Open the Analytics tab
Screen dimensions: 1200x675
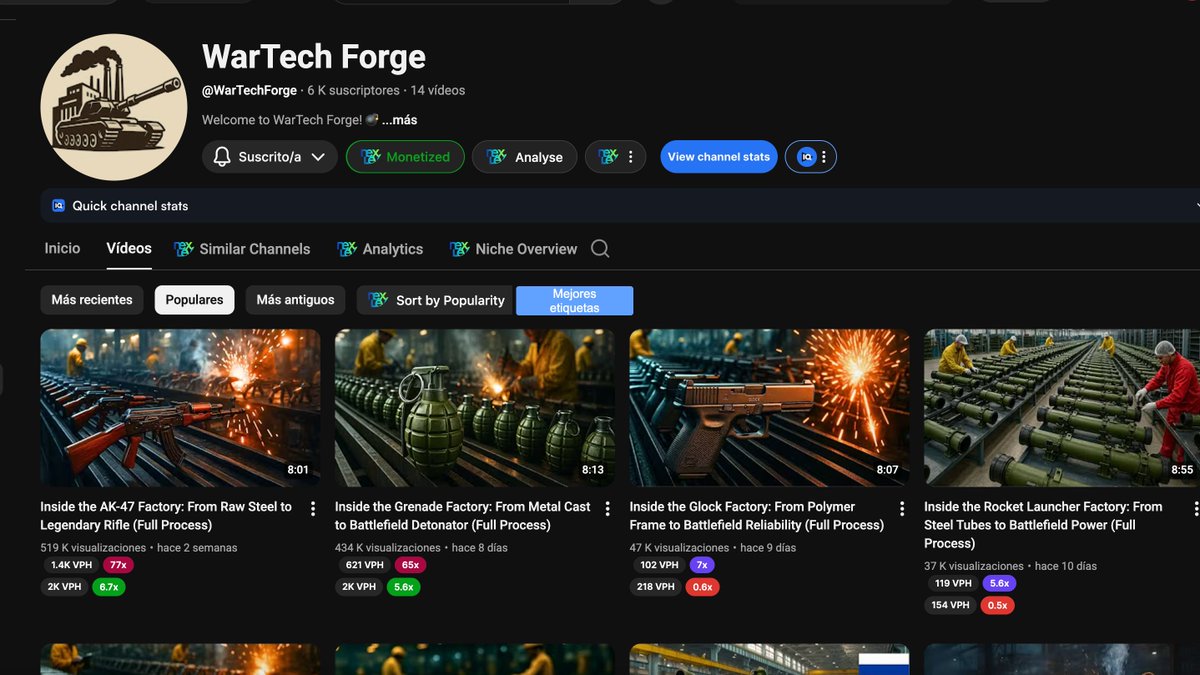click(380, 249)
